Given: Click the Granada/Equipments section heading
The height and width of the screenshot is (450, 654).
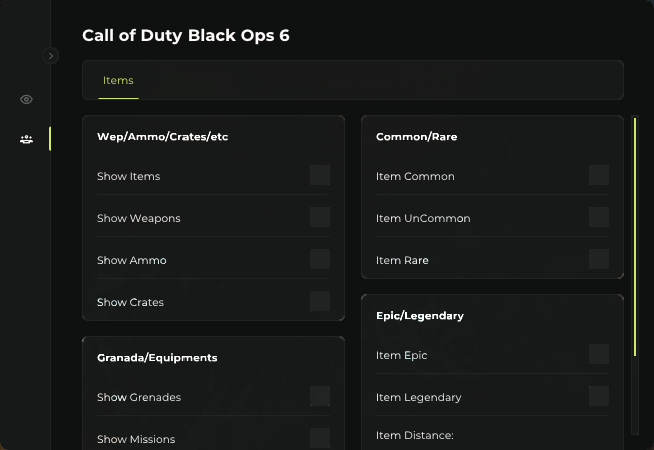Looking at the screenshot, I should pos(157,358).
